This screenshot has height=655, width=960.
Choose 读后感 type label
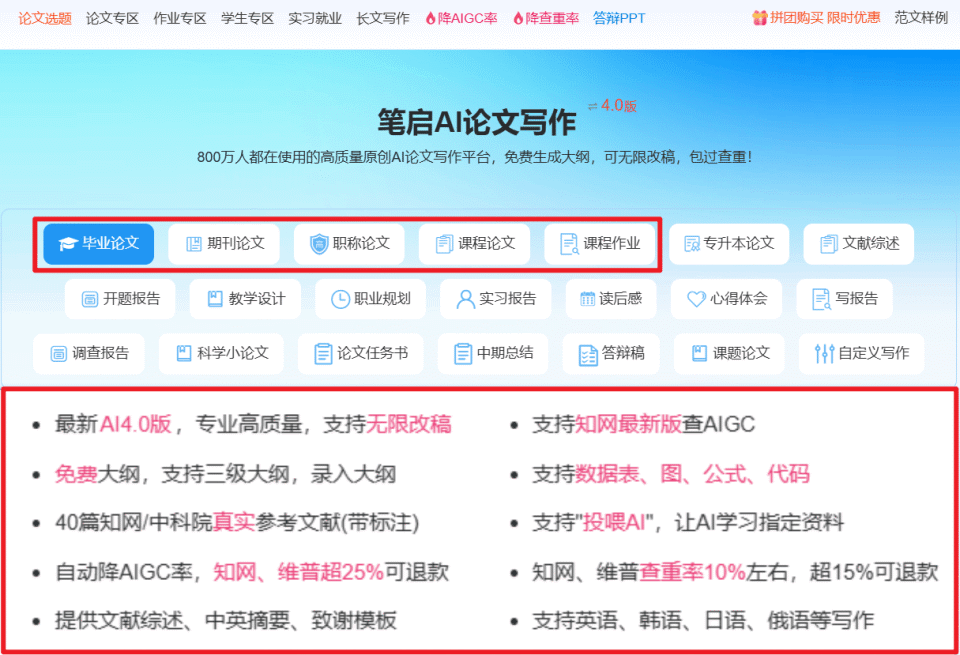click(620, 299)
